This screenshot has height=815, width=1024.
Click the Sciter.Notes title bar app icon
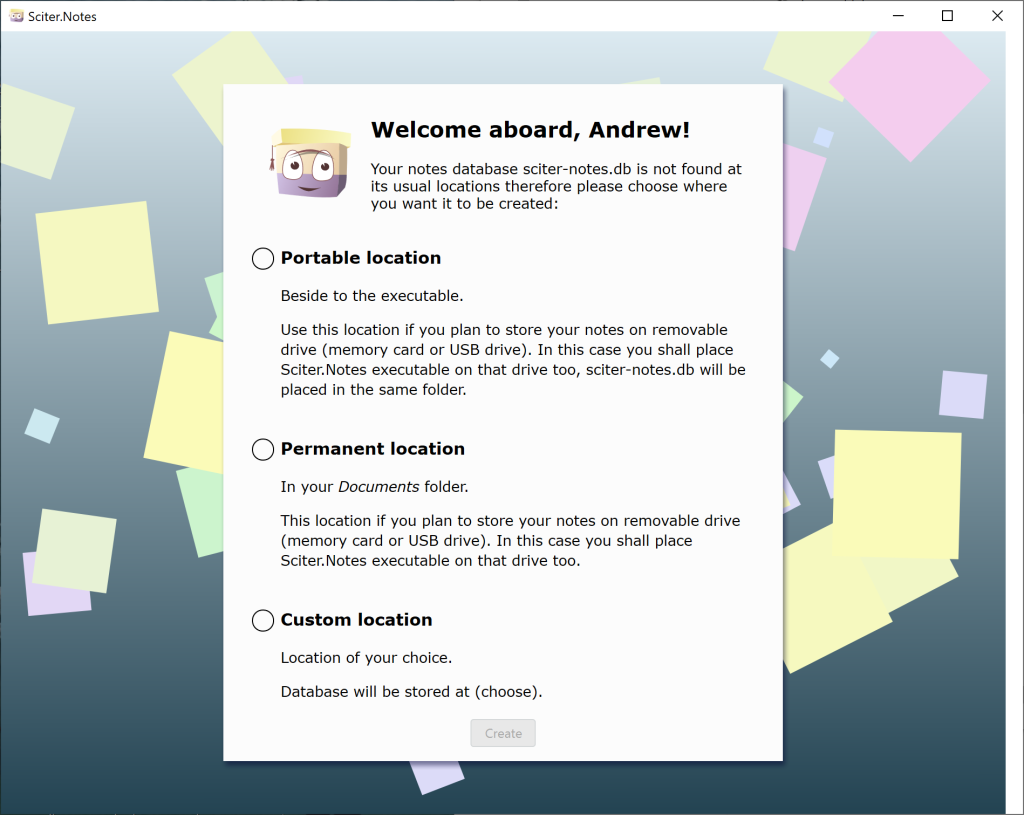click(16, 16)
